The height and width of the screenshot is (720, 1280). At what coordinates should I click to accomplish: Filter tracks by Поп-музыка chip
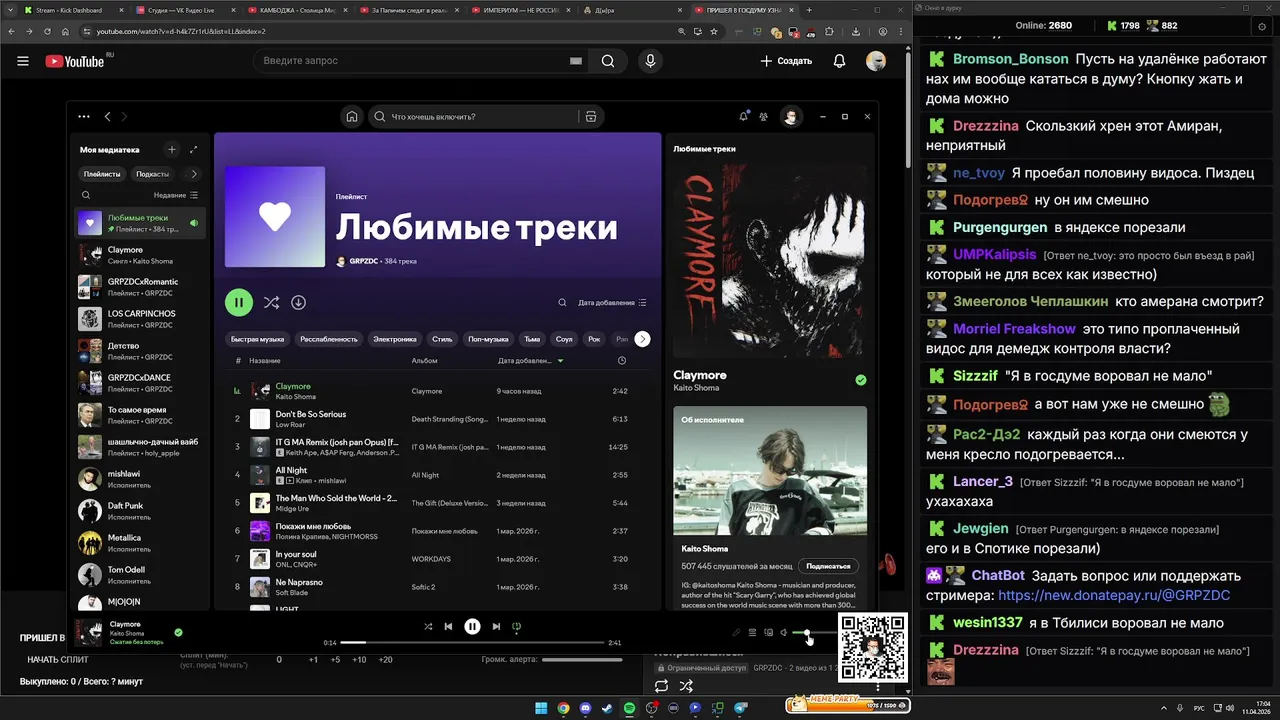489,339
